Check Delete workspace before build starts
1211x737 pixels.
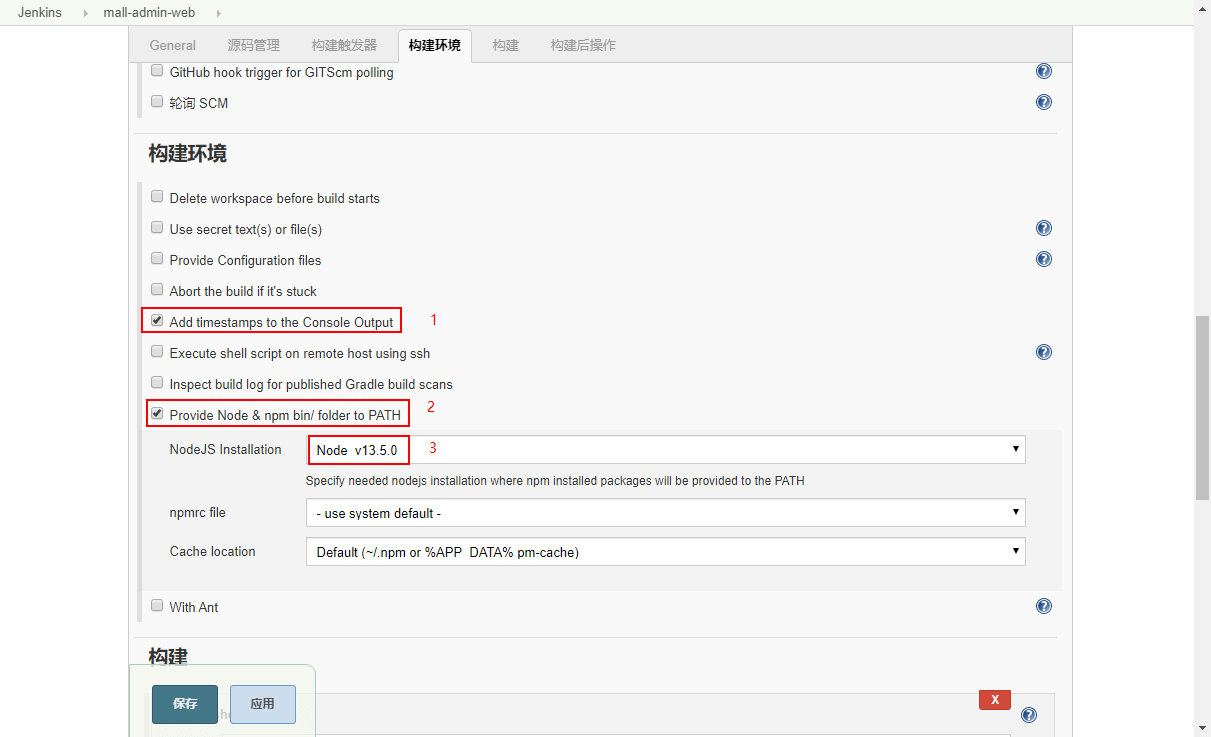point(157,197)
